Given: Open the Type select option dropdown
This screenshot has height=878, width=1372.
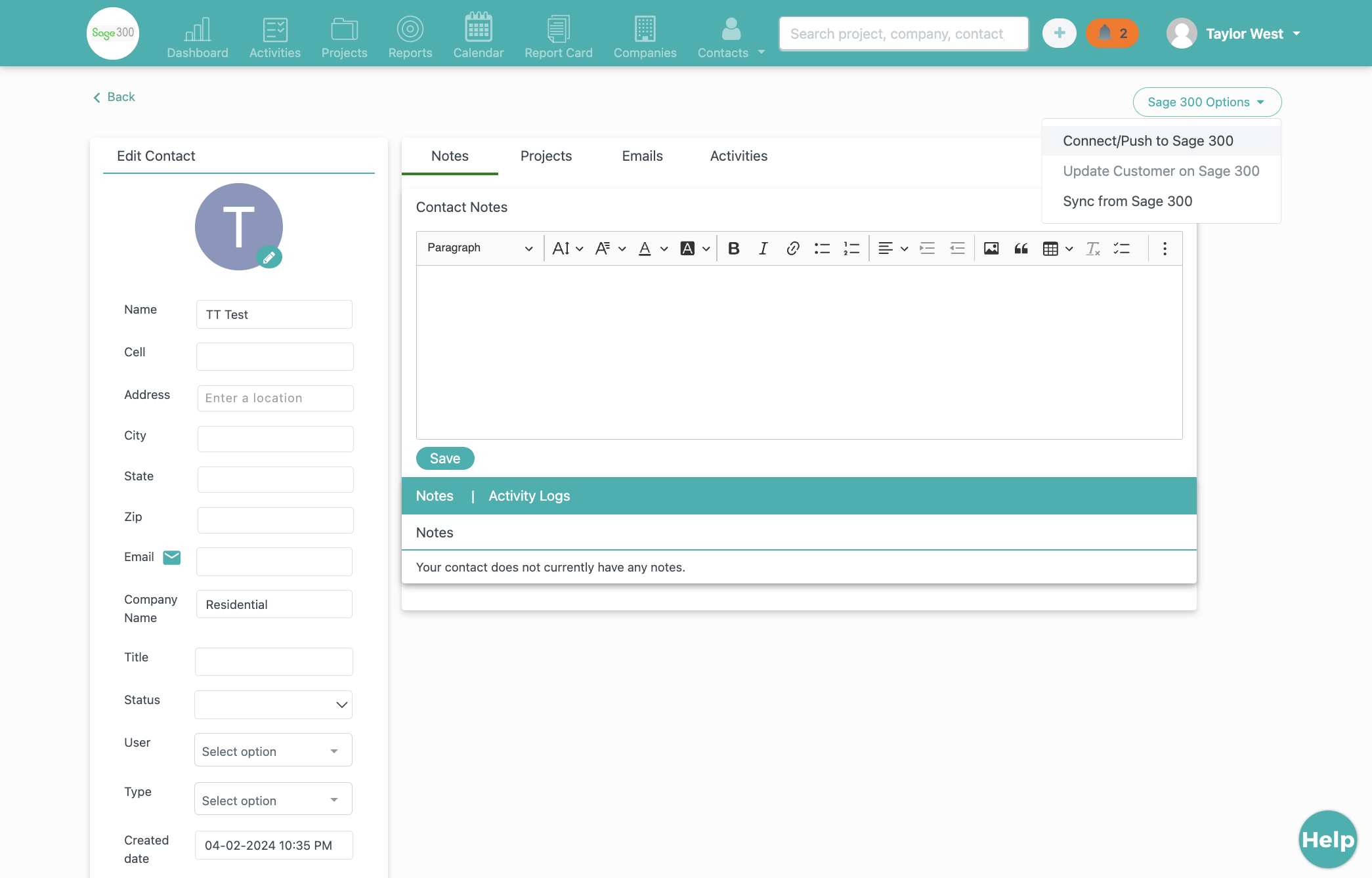Looking at the screenshot, I should pos(273,799).
